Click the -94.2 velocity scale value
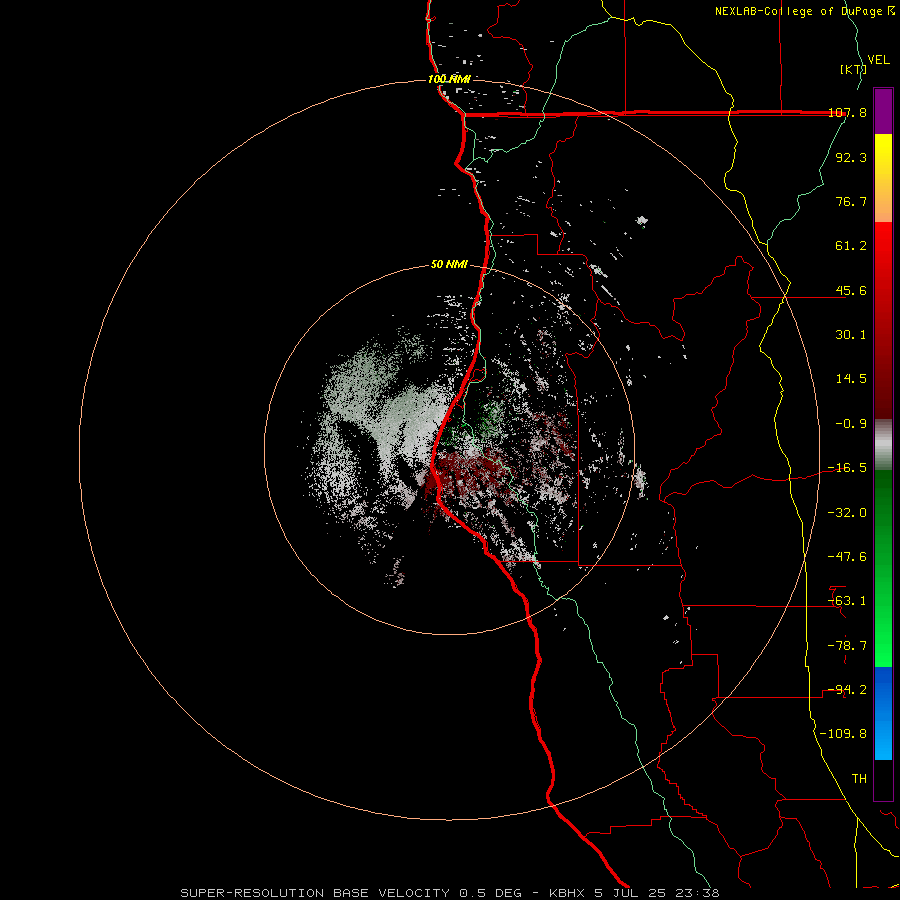 (x=847, y=690)
